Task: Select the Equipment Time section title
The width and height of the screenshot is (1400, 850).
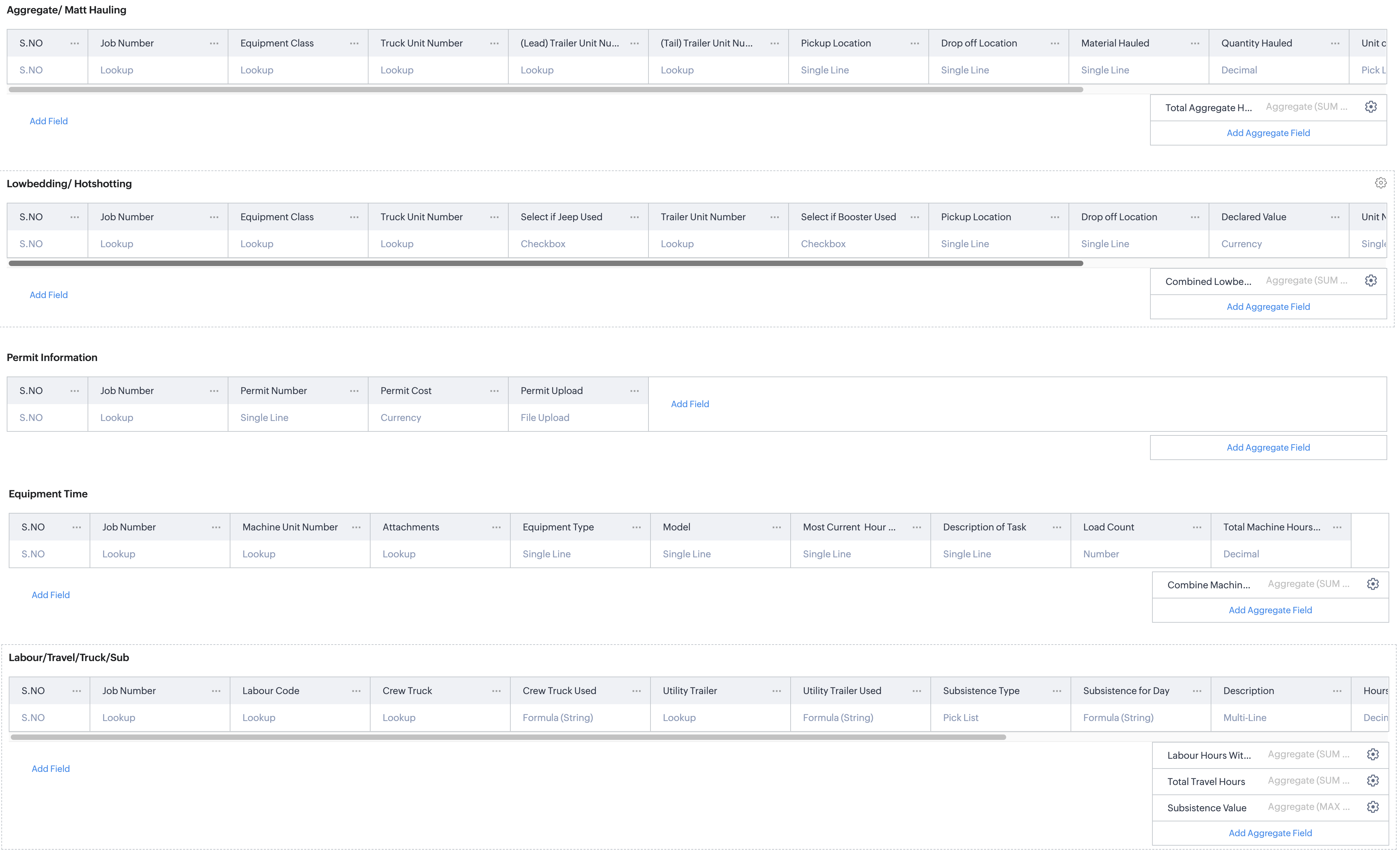Action: click(48, 494)
